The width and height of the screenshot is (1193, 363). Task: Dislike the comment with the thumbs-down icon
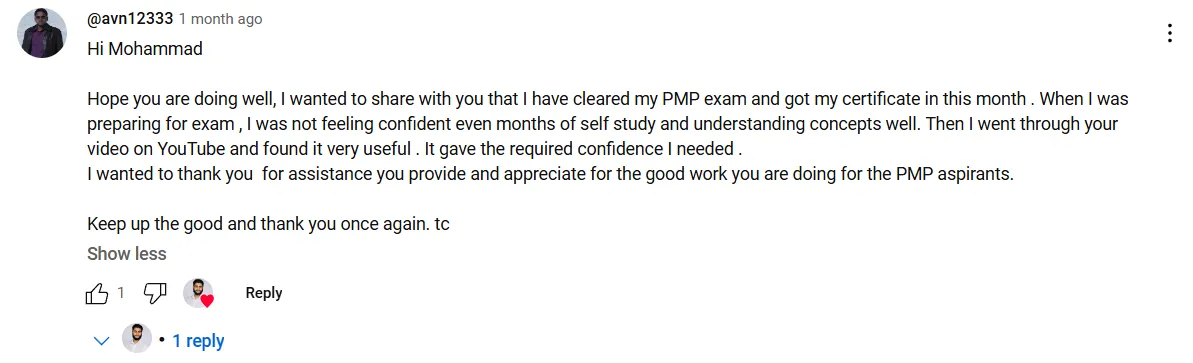pos(155,293)
